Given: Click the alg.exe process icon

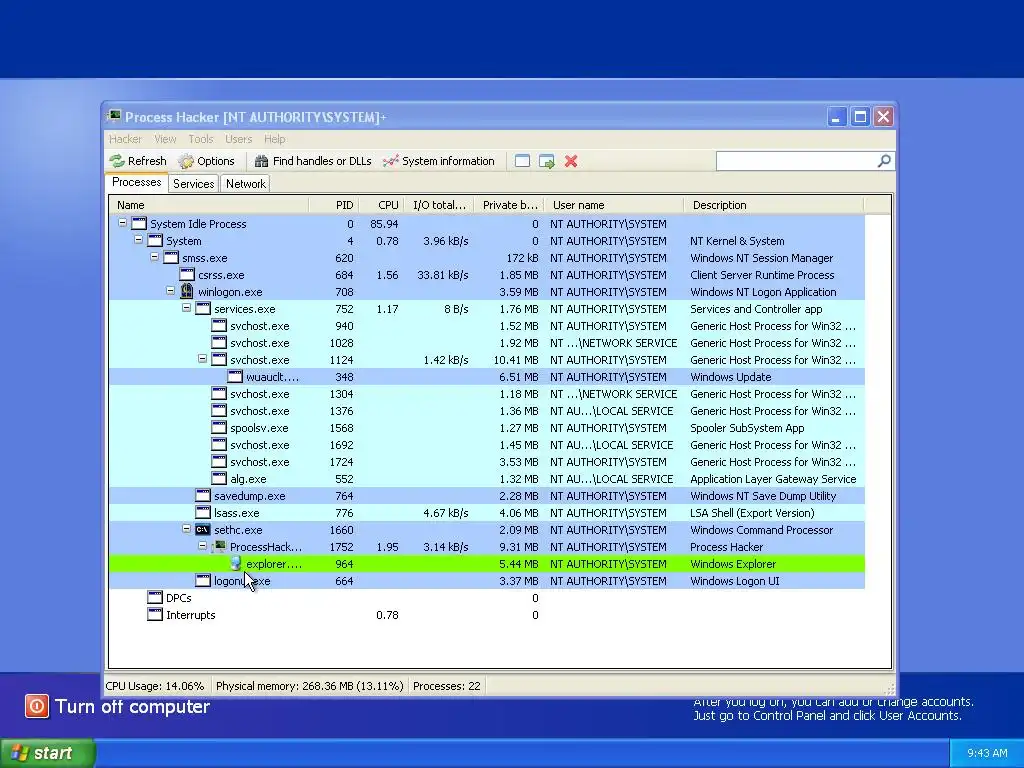Looking at the screenshot, I should click(x=219, y=478).
